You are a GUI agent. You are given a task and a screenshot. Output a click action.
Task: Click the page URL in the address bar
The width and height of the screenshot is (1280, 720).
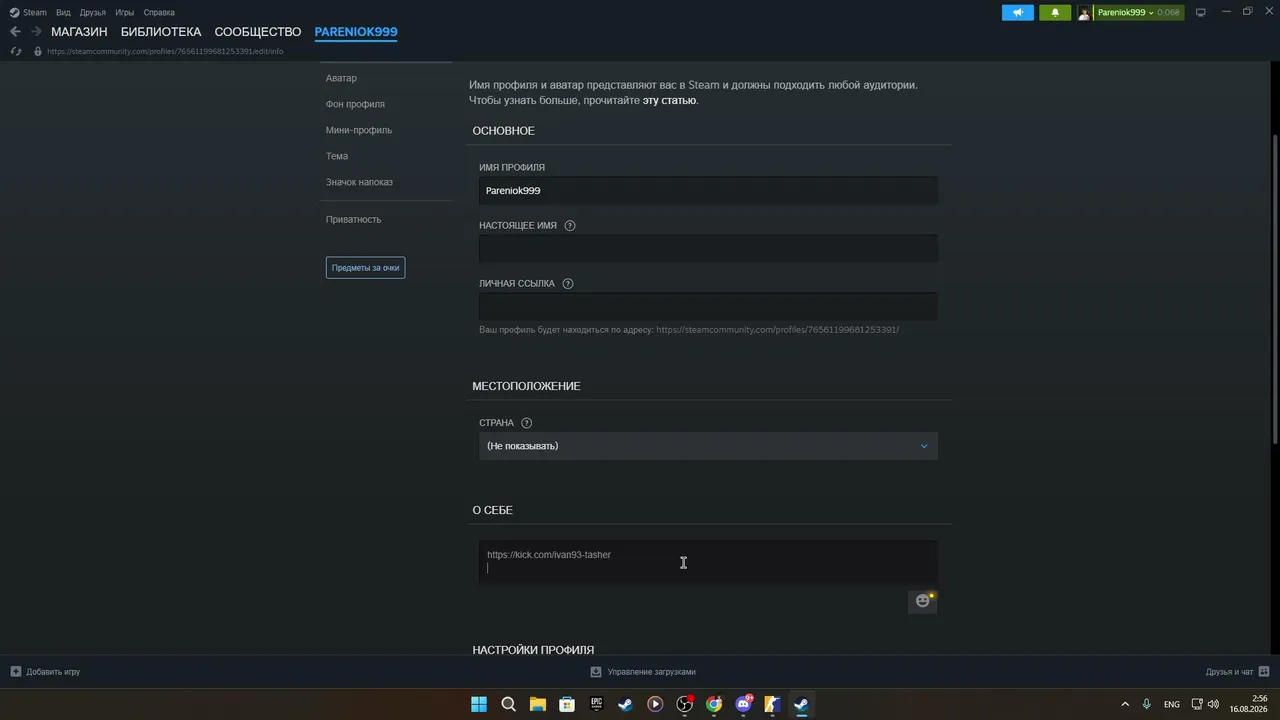click(x=165, y=51)
